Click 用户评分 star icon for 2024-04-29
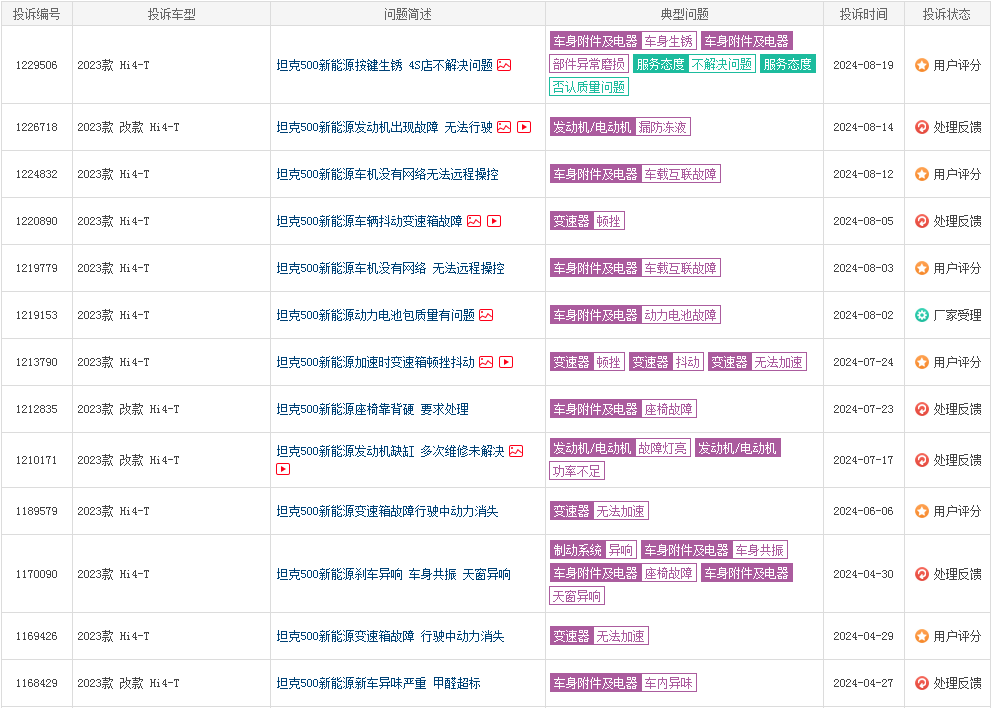This screenshot has width=992, height=708. tap(922, 636)
